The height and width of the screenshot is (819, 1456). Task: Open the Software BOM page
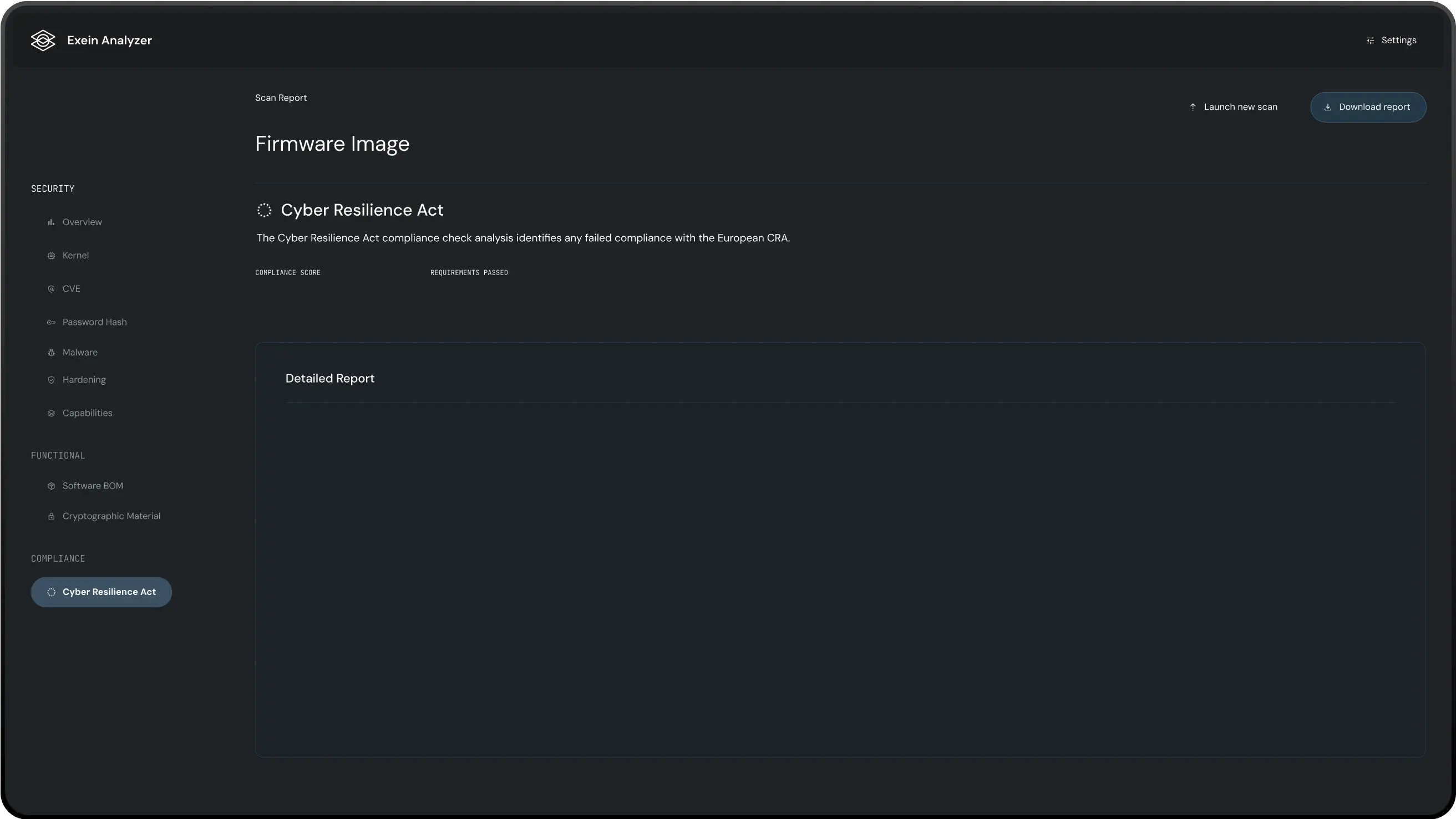[x=93, y=486]
